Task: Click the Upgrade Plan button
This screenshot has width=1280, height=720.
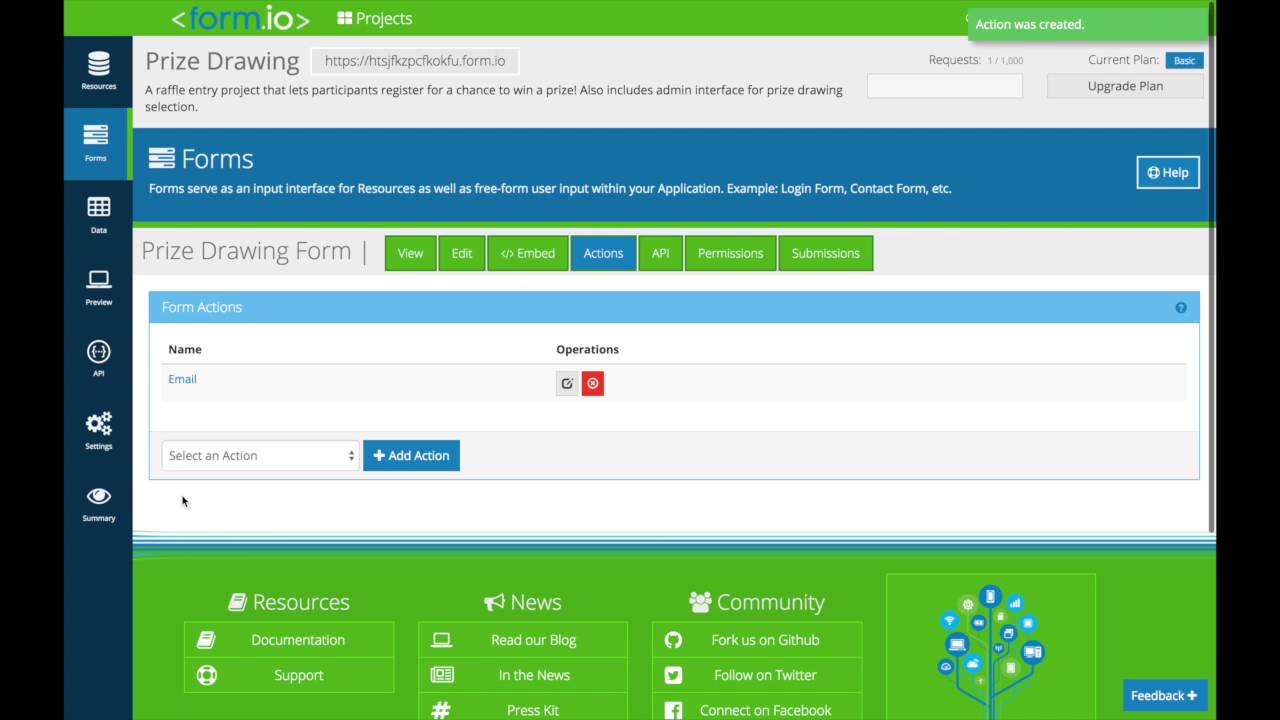Action: click(x=1125, y=86)
